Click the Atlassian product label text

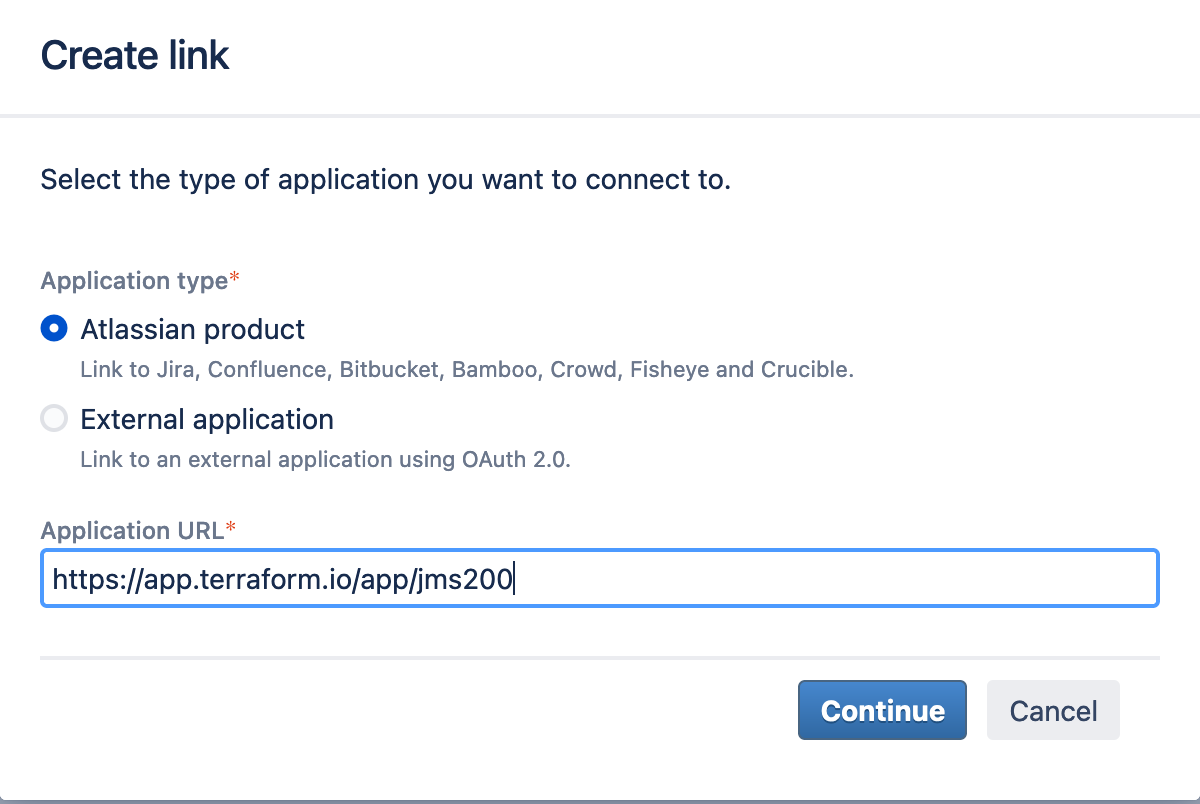[193, 329]
